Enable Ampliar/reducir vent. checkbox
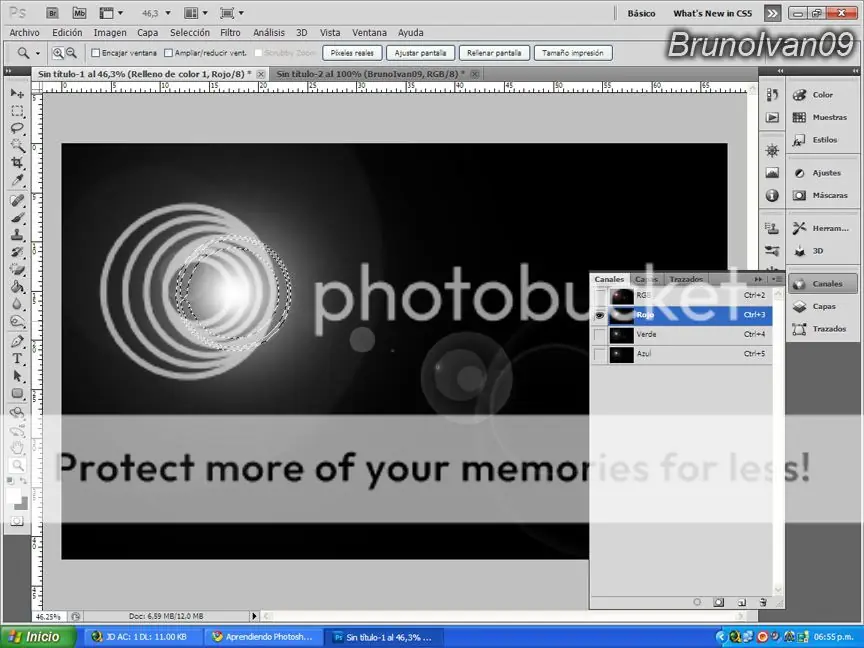The height and width of the screenshot is (648, 864). coord(169,53)
